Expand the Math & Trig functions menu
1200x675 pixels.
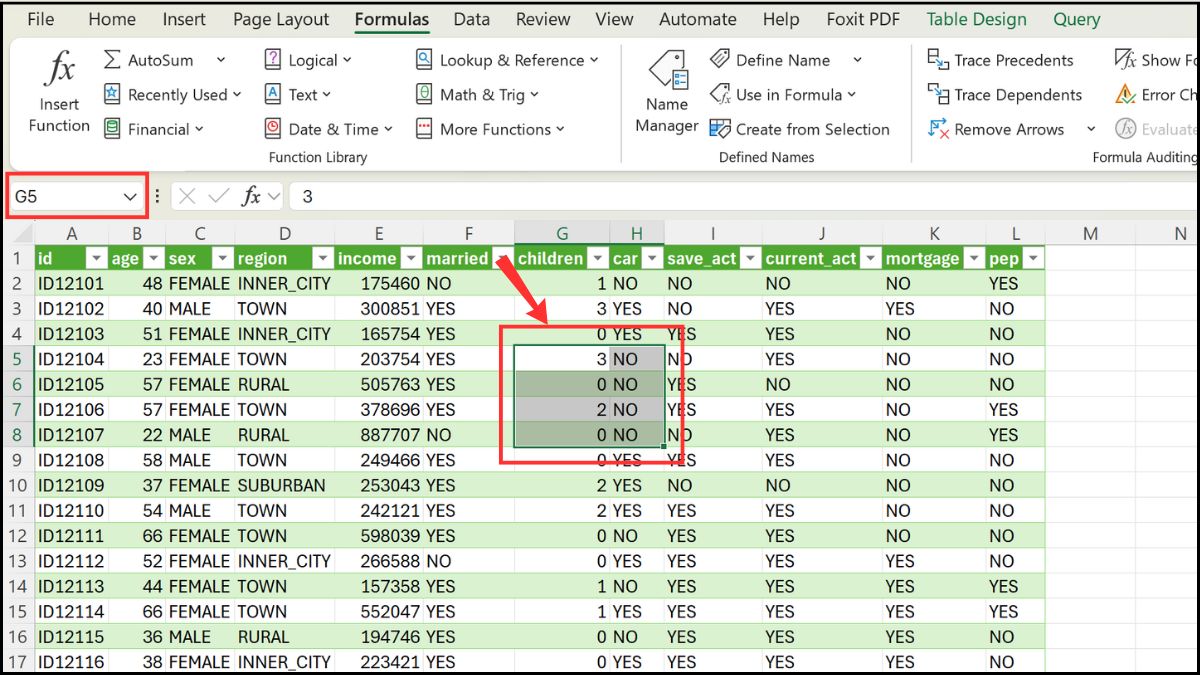480,94
